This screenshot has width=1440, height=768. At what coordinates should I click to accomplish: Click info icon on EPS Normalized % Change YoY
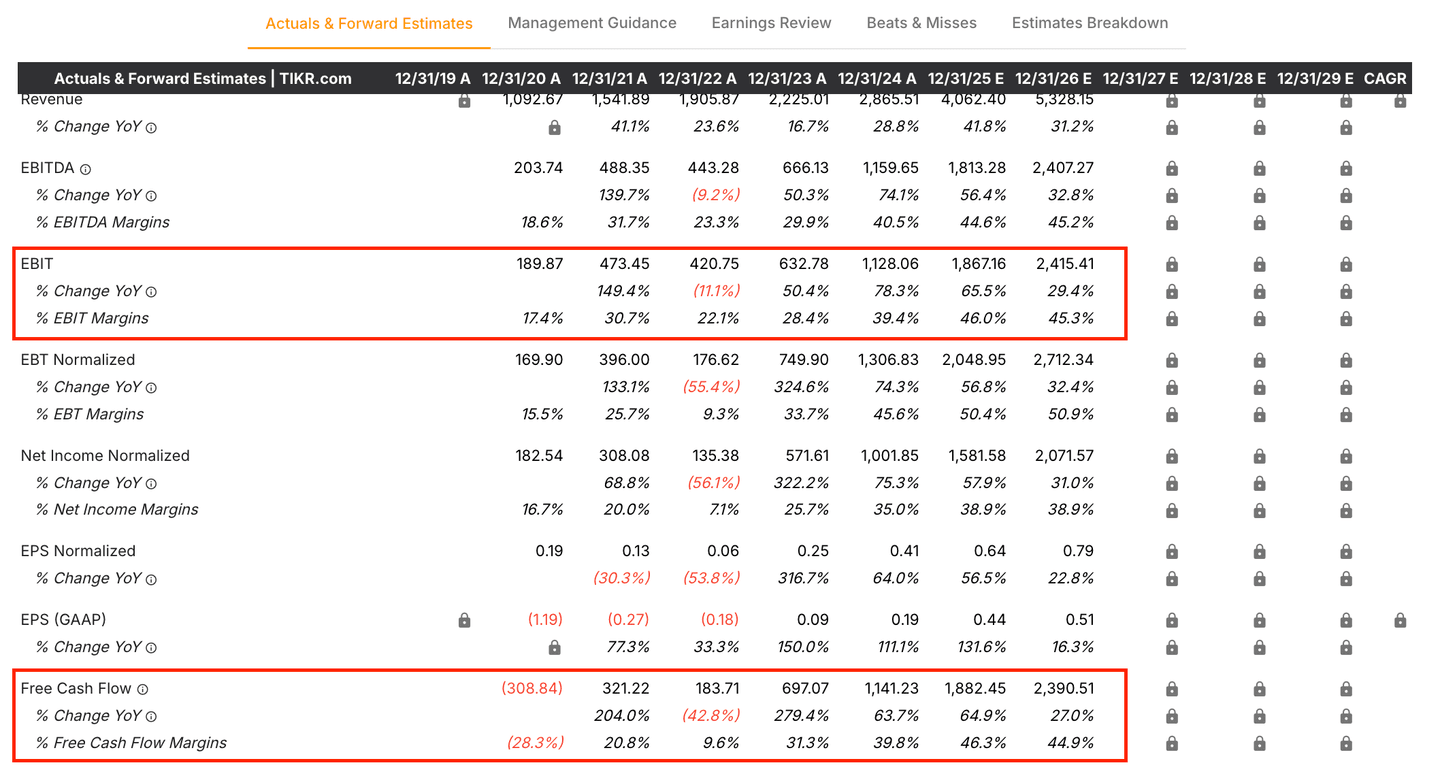[x=151, y=579]
